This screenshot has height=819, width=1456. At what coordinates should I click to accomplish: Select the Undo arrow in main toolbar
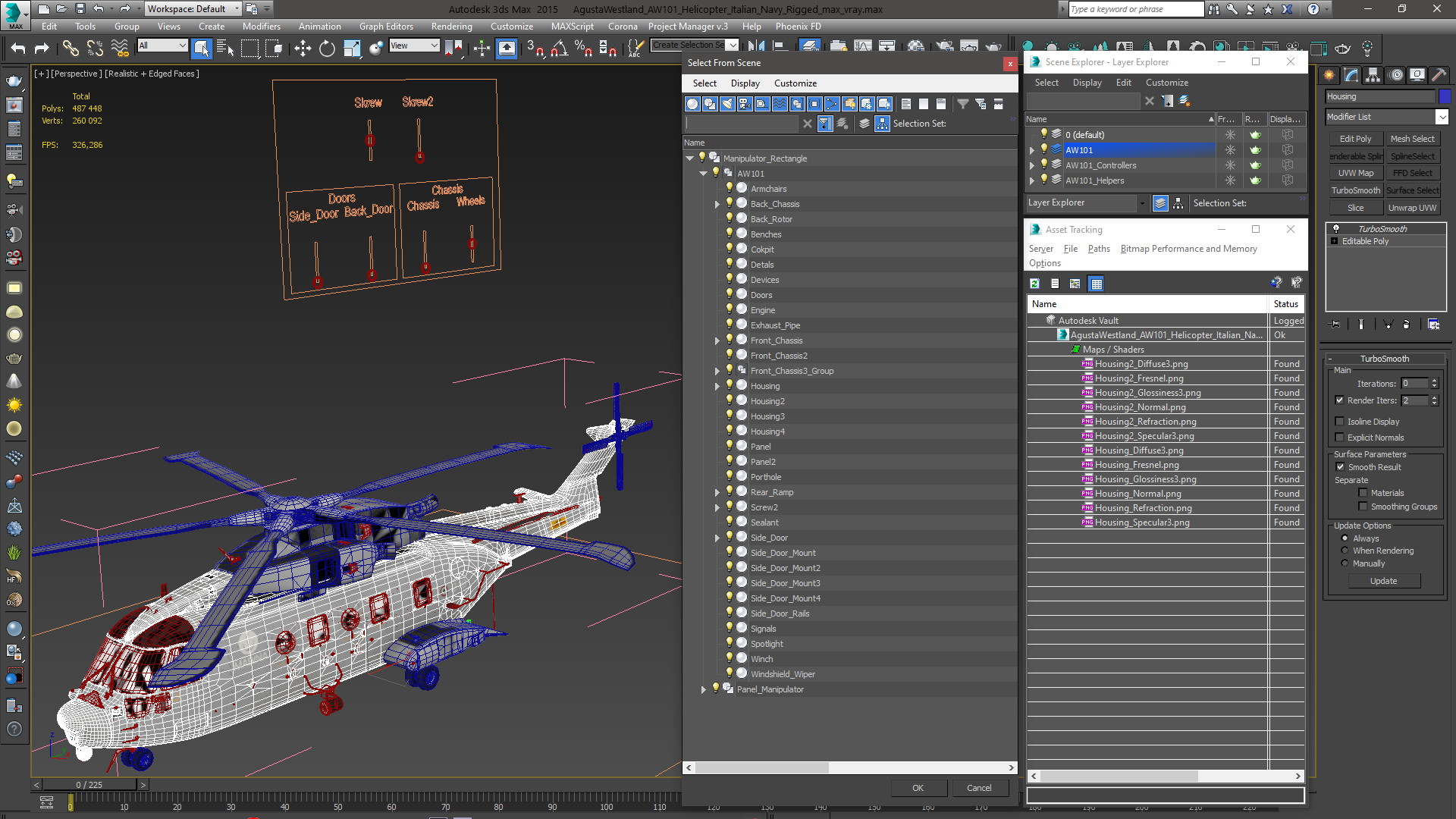pyautogui.click(x=17, y=49)
